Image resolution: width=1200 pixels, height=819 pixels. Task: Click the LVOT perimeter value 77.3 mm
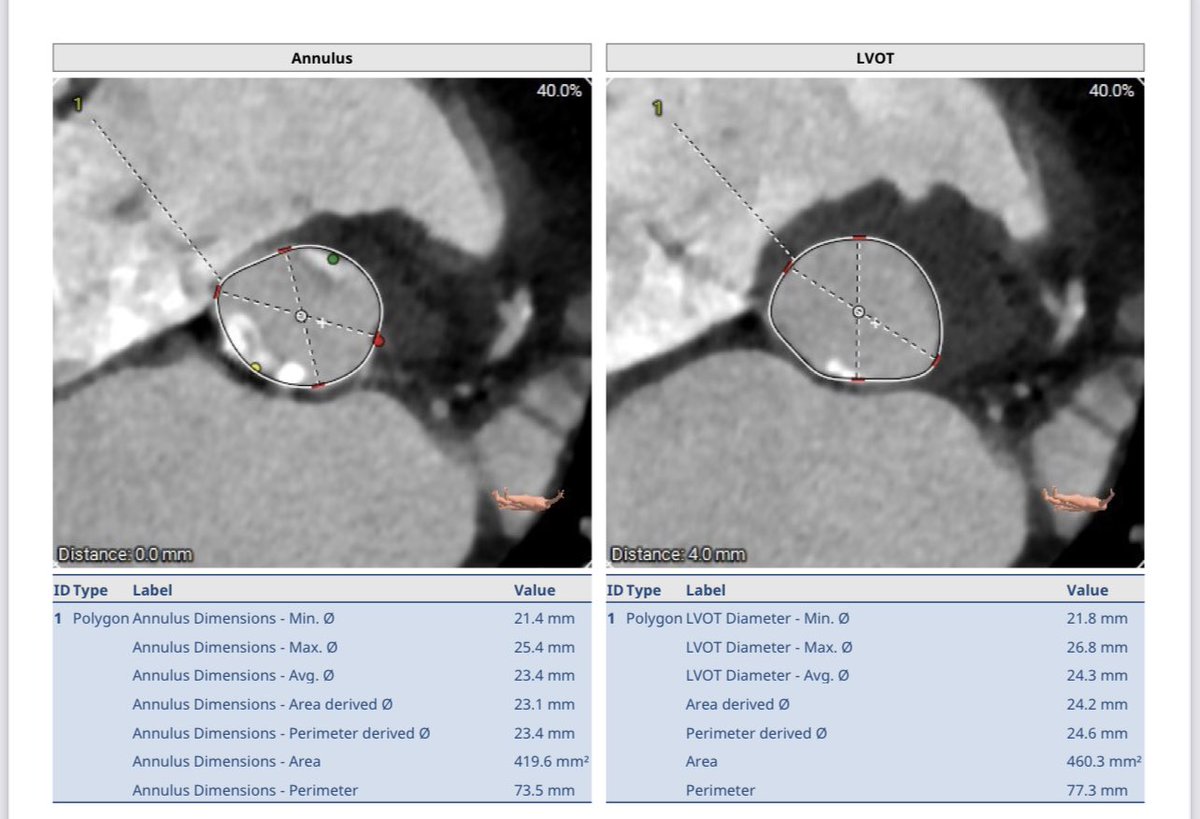point(1097,790)
